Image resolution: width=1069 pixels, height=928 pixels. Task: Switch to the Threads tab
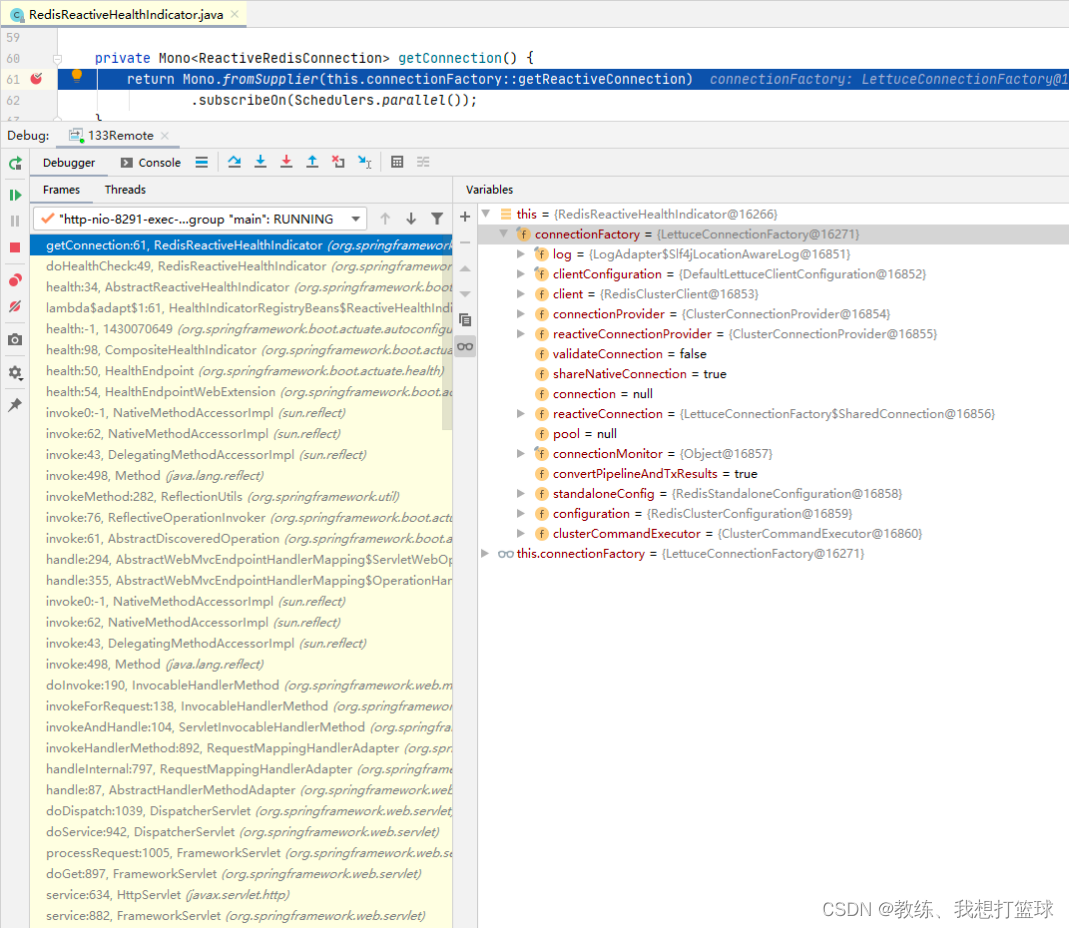click(124, 189)
